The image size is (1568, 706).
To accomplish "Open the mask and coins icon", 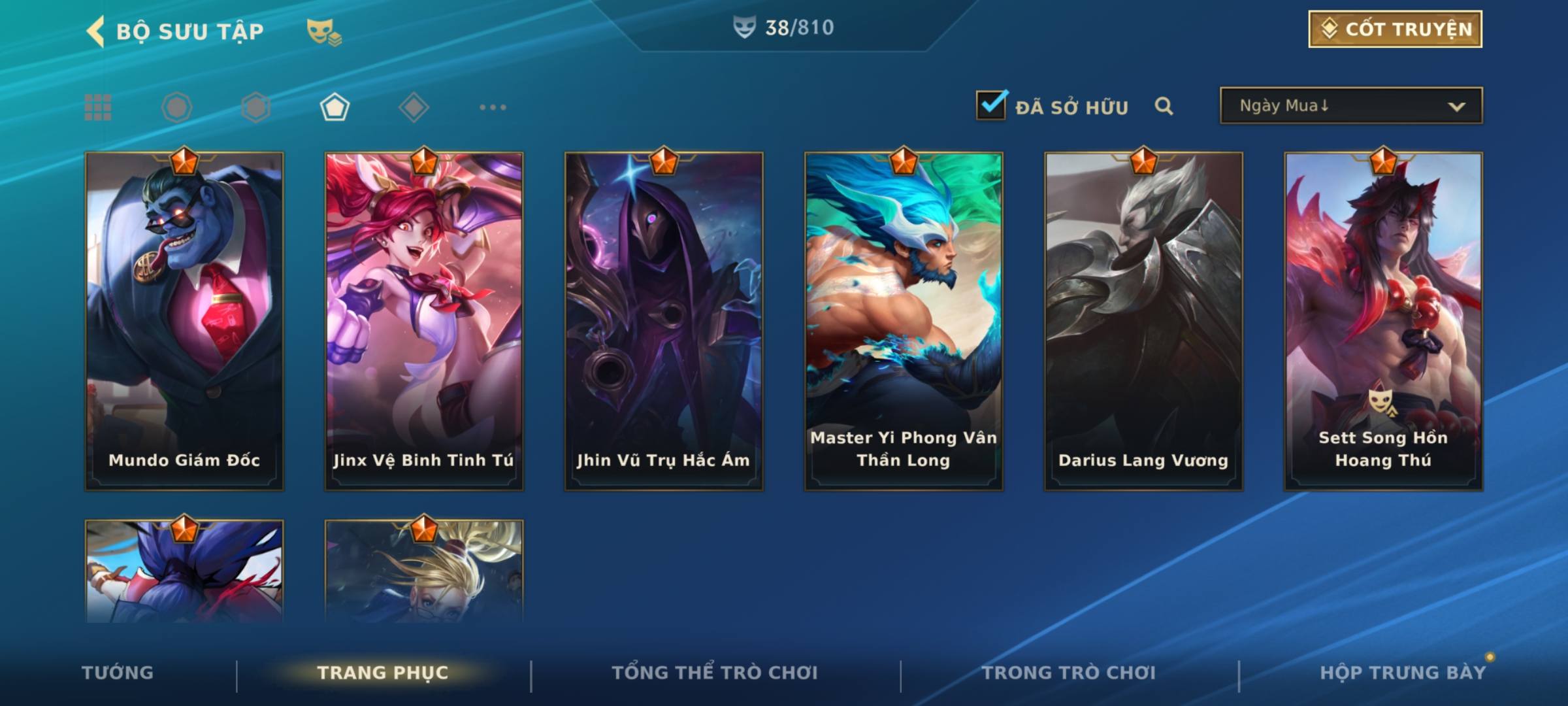I will 324,31.
